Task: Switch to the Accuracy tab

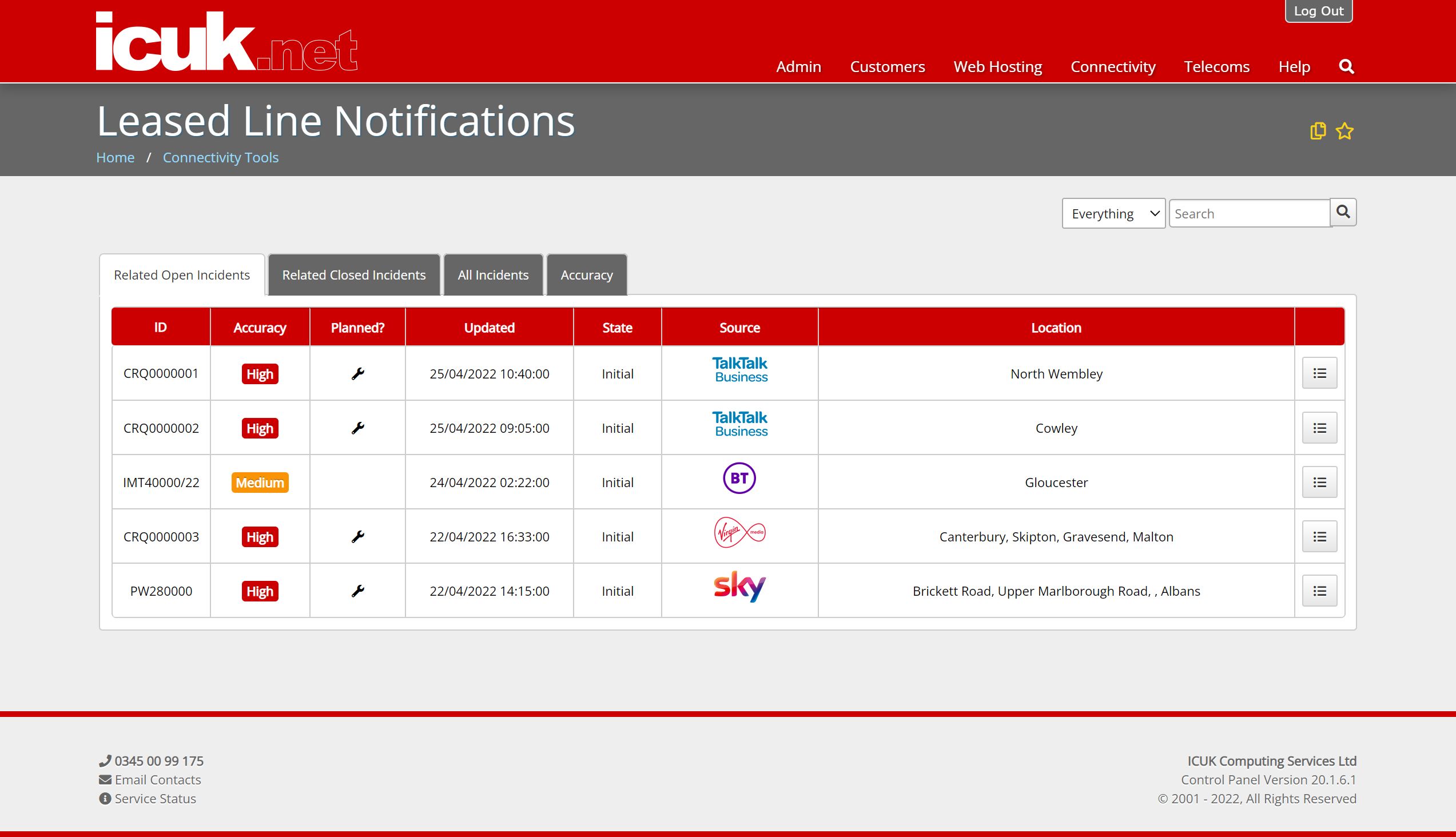Action: (x=587, y=275)
